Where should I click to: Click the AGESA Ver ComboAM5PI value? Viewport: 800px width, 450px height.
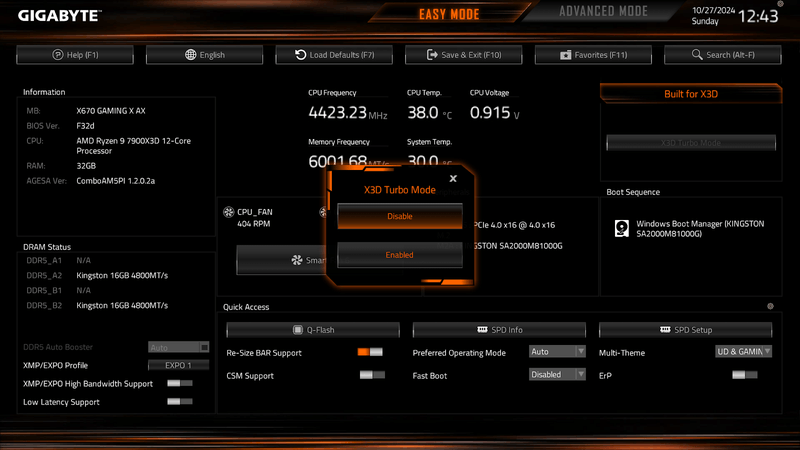(x=116, y=181)
